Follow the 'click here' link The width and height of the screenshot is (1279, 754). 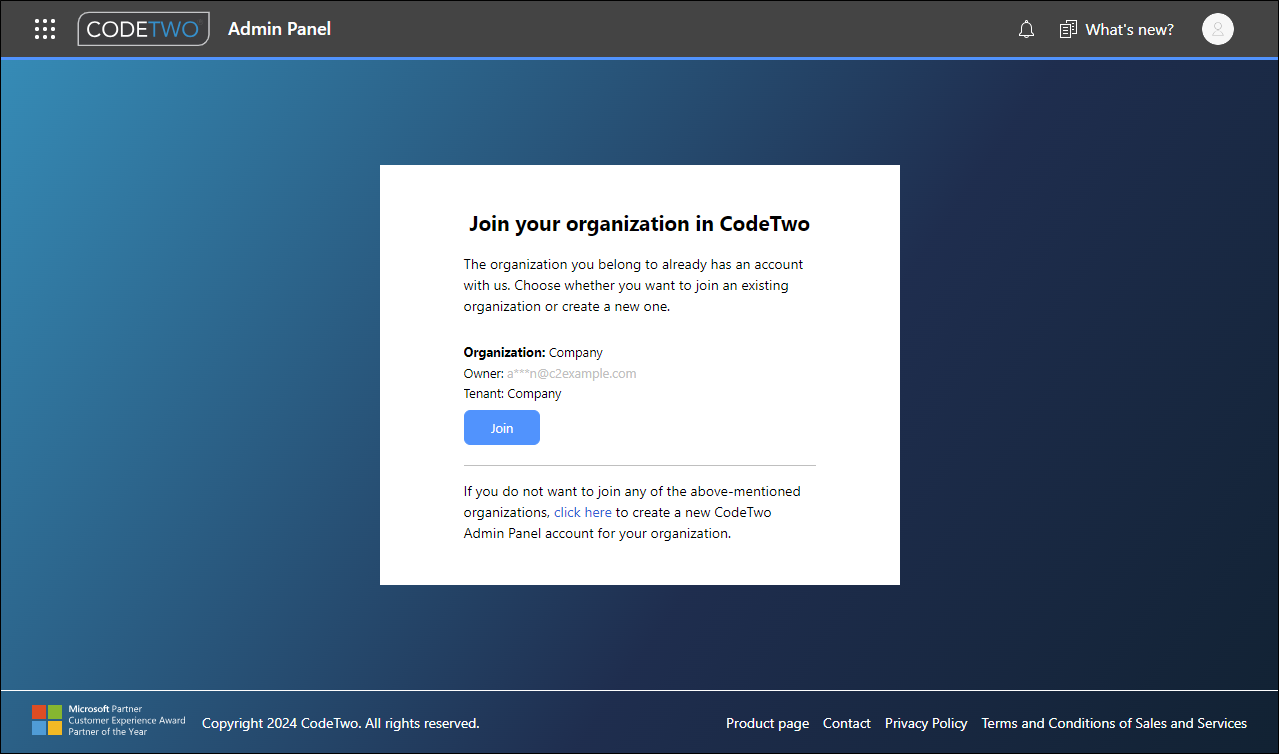coord(583,512)
